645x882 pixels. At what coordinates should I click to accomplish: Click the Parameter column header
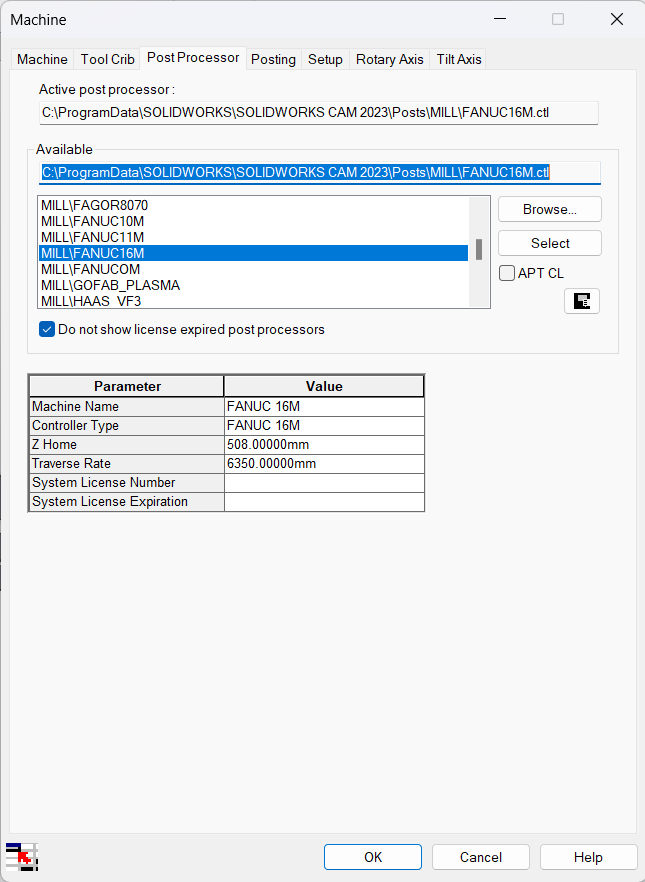(x=127, y=386)
